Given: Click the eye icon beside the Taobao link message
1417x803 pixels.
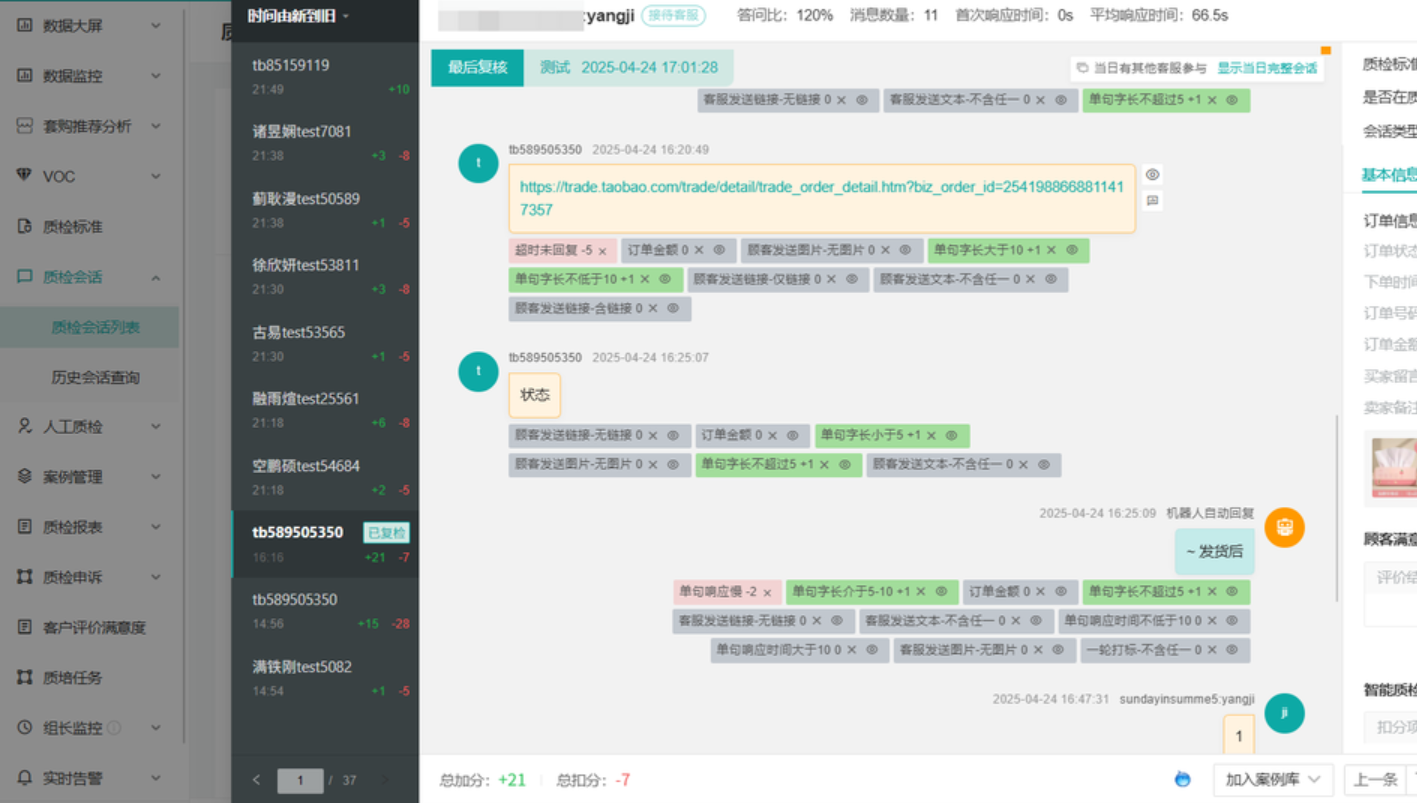Looking at the screenshot, I should click(1152, 175).
